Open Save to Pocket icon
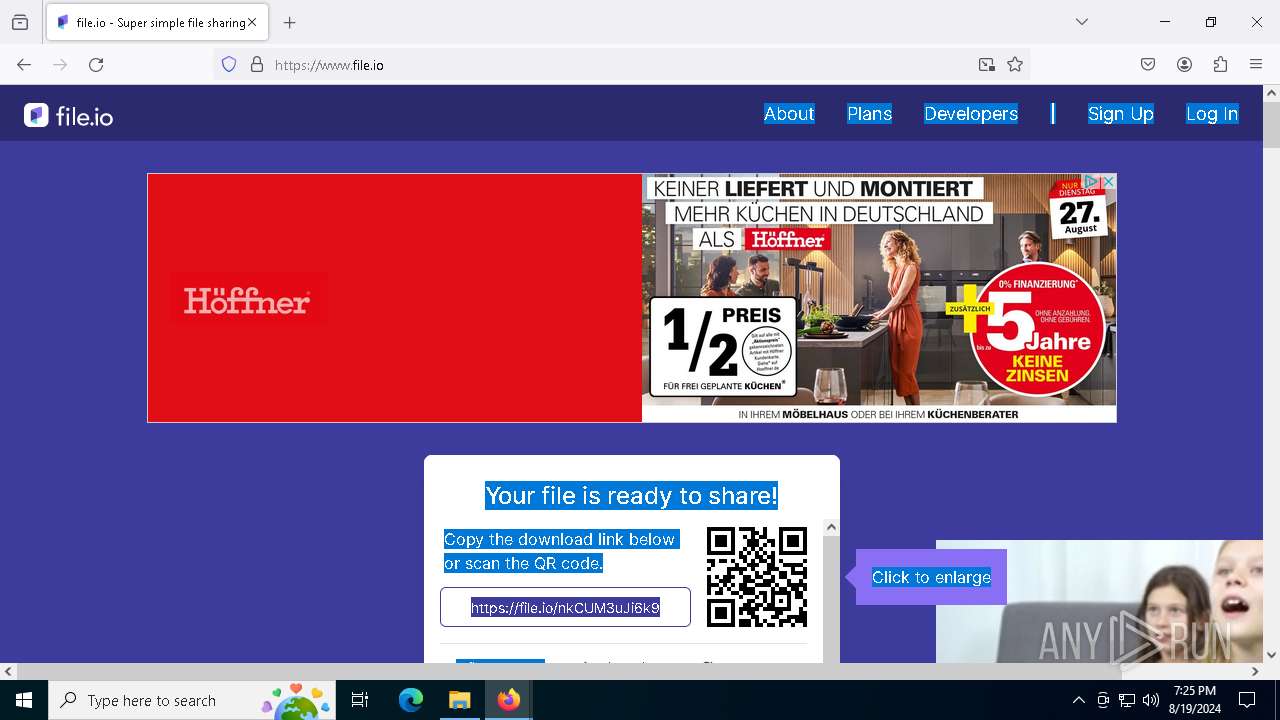 [x=1148, y=65]
